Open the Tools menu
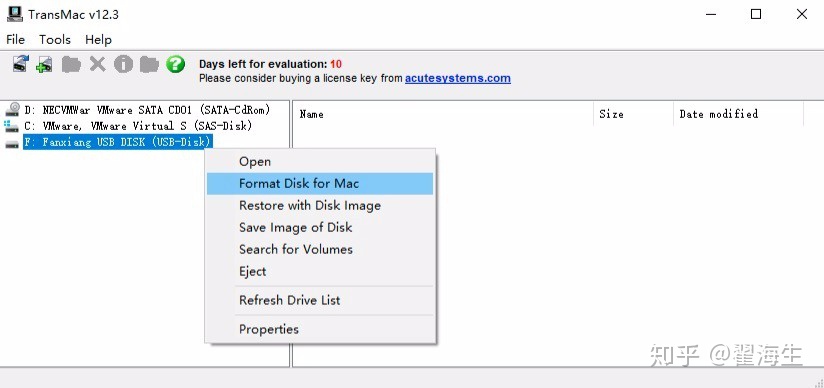Viewport: 824px width, 388px height. (55, 39)
